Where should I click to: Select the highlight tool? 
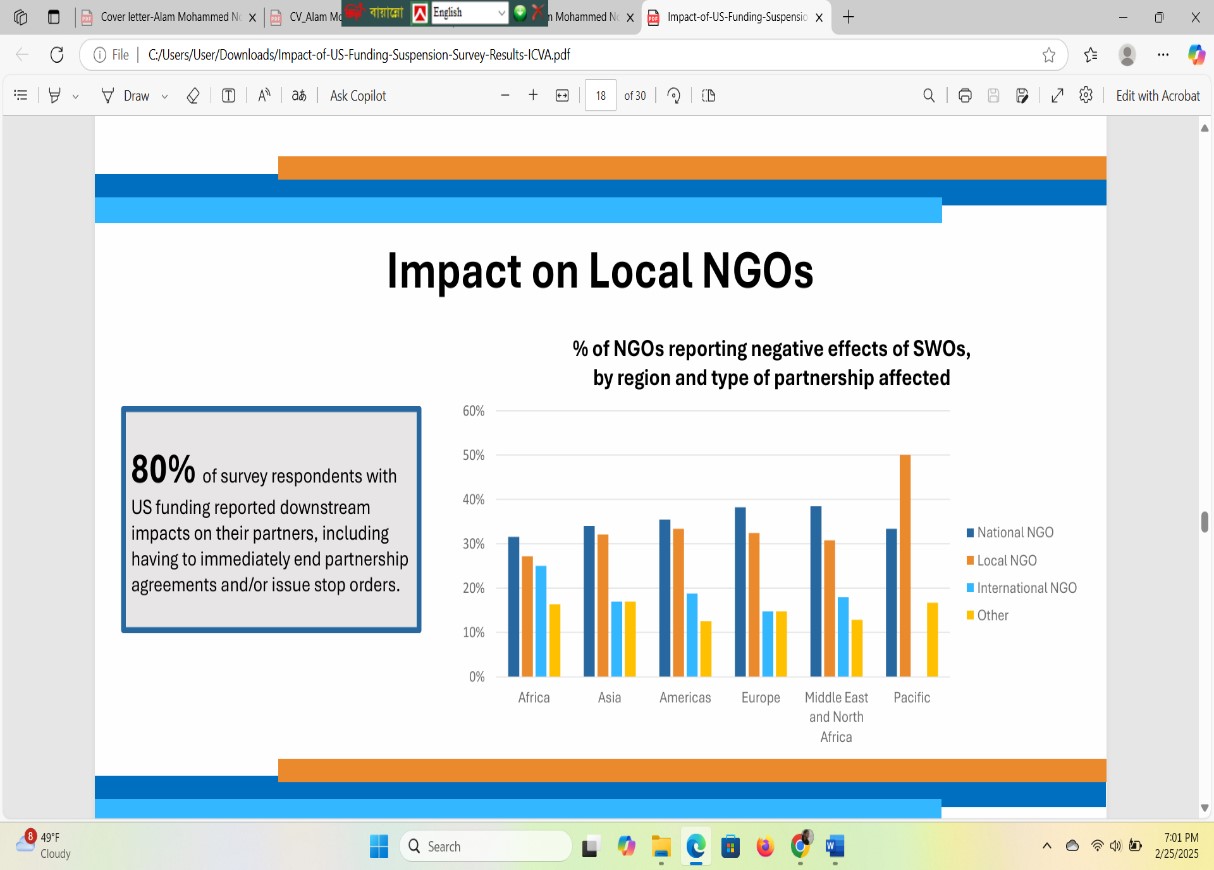[x=55, y=96]
